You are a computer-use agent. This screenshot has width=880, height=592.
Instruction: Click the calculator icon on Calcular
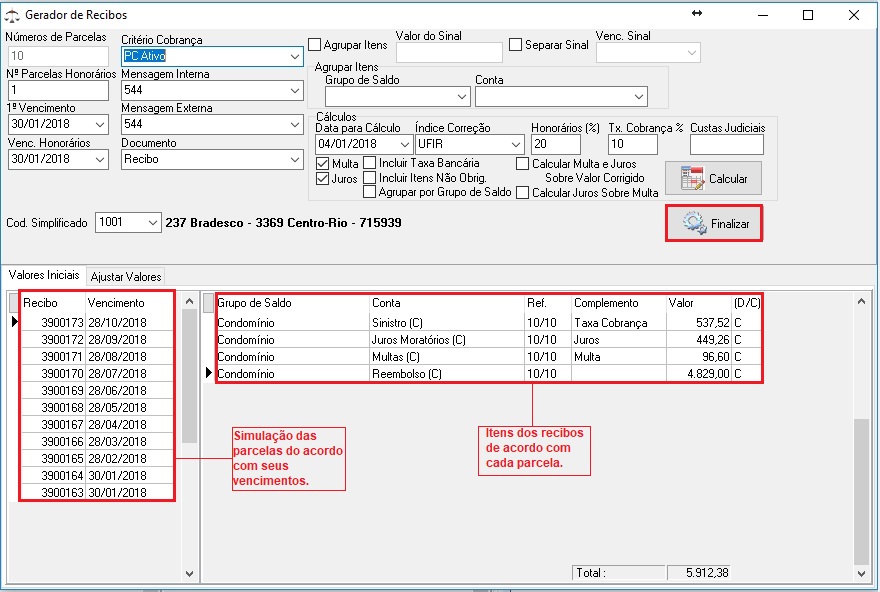[692, 178]
